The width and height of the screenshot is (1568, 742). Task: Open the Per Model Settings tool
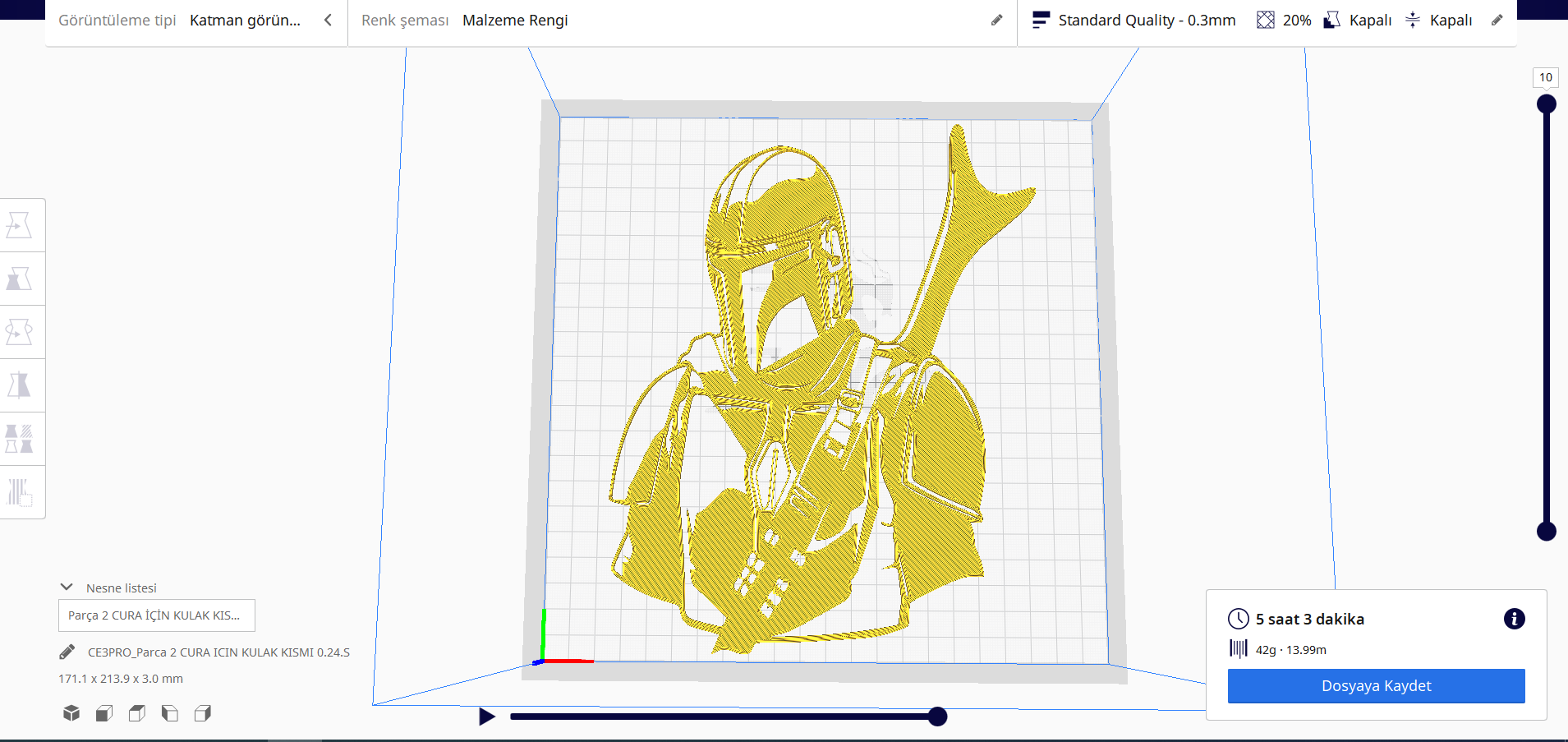point(19,439)
